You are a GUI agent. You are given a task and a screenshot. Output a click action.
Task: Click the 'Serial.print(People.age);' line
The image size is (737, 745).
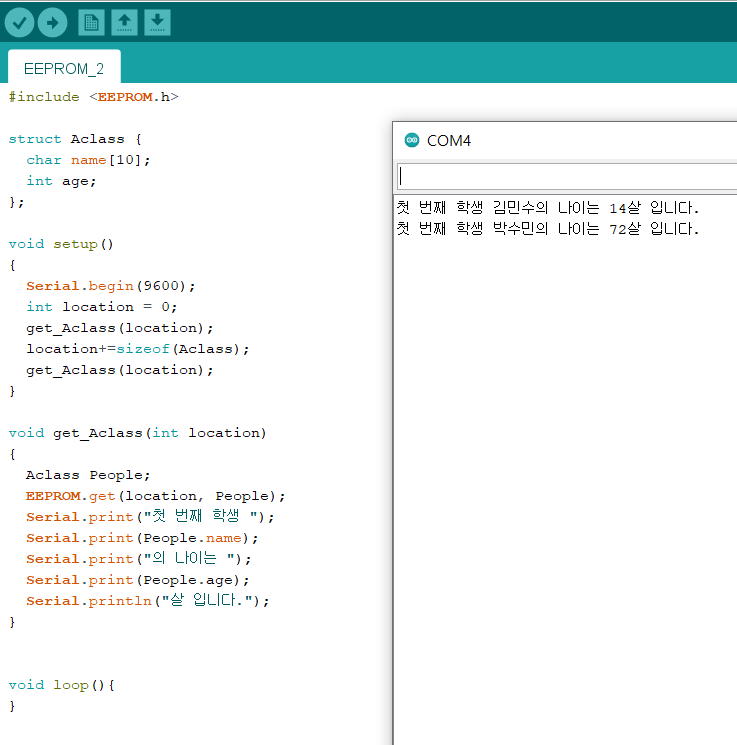[x=138, y=580]
